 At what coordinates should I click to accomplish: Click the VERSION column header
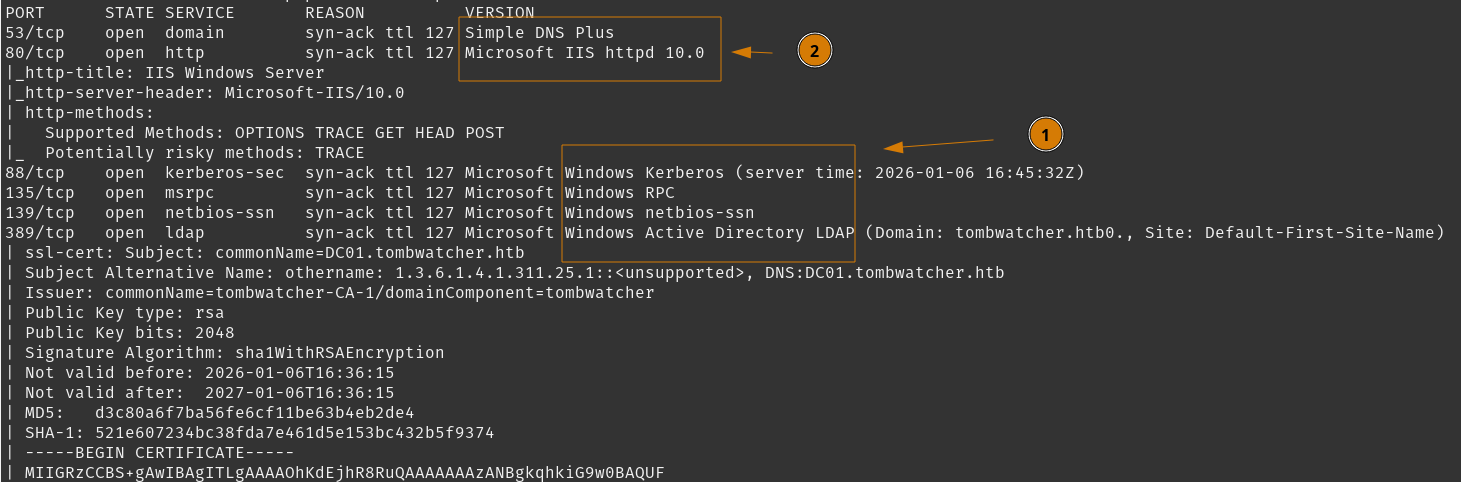[500, 13]
